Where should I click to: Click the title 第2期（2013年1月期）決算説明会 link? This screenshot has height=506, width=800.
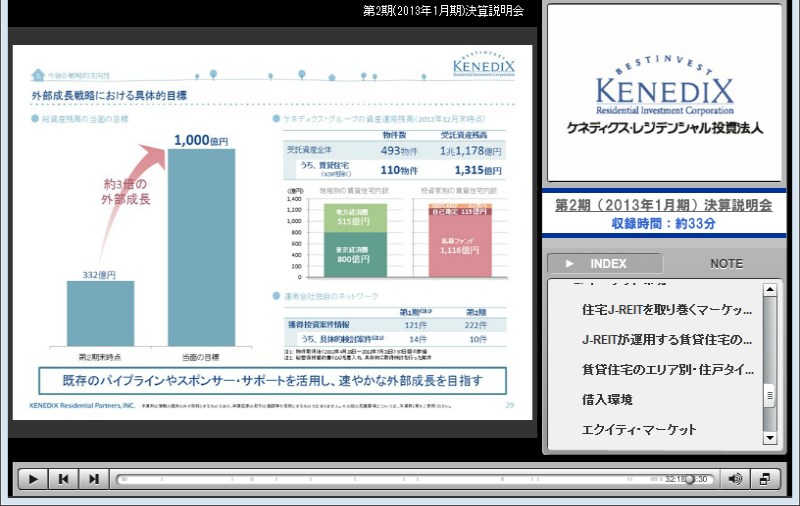click(663, 205)
